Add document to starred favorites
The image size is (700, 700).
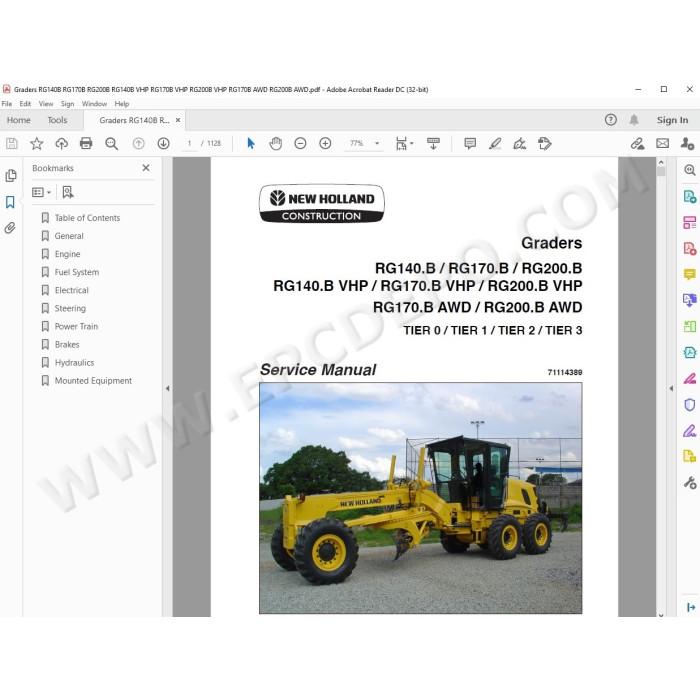pyautogui.click(x=37, y=143)
